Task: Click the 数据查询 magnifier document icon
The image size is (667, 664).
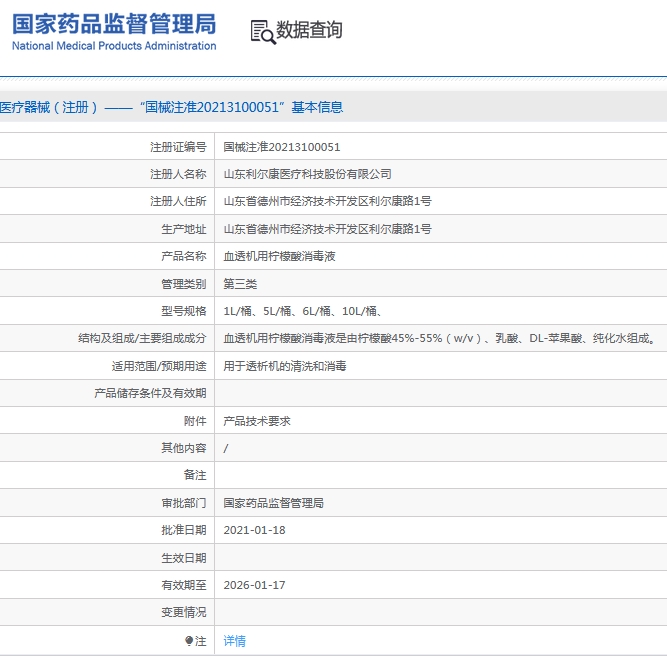Action: [263, 31]
